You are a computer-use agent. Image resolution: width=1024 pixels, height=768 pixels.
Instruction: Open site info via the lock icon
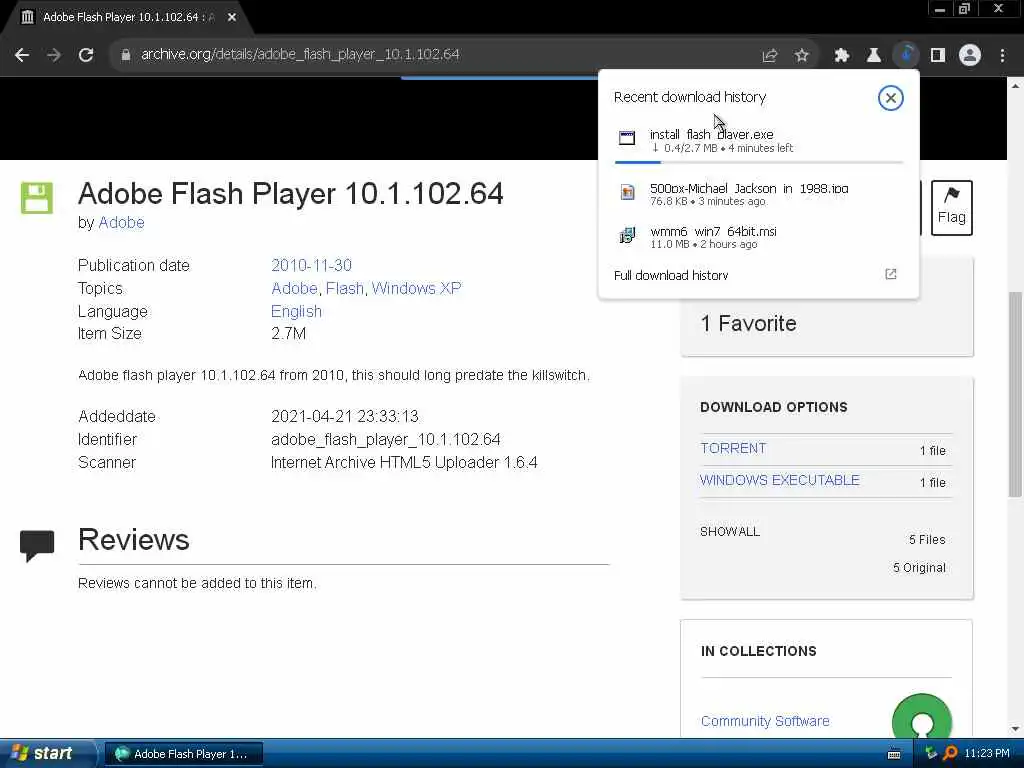coord(125,55)
